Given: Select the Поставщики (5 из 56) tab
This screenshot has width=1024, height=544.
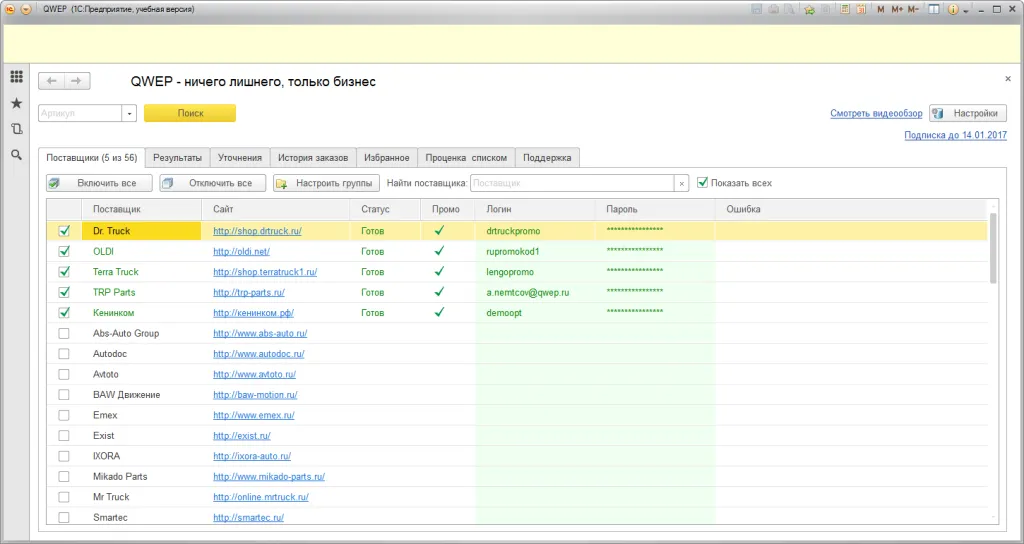Looking at the screenshot, I should (91, 157).
